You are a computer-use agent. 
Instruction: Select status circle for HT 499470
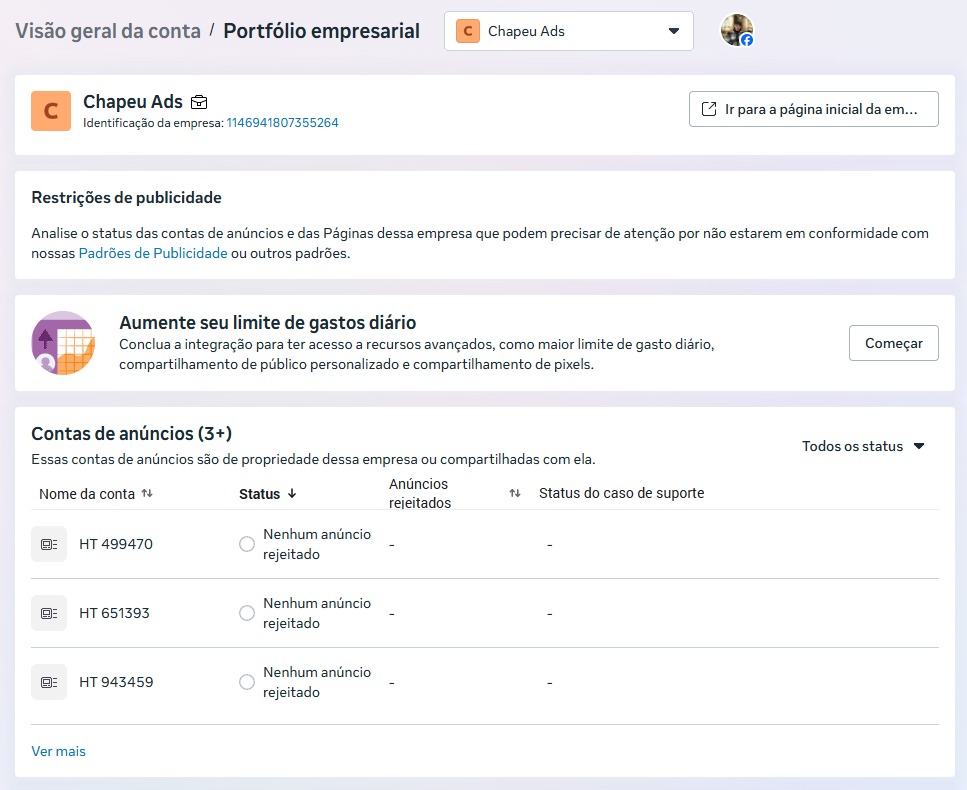coord(247,544)
